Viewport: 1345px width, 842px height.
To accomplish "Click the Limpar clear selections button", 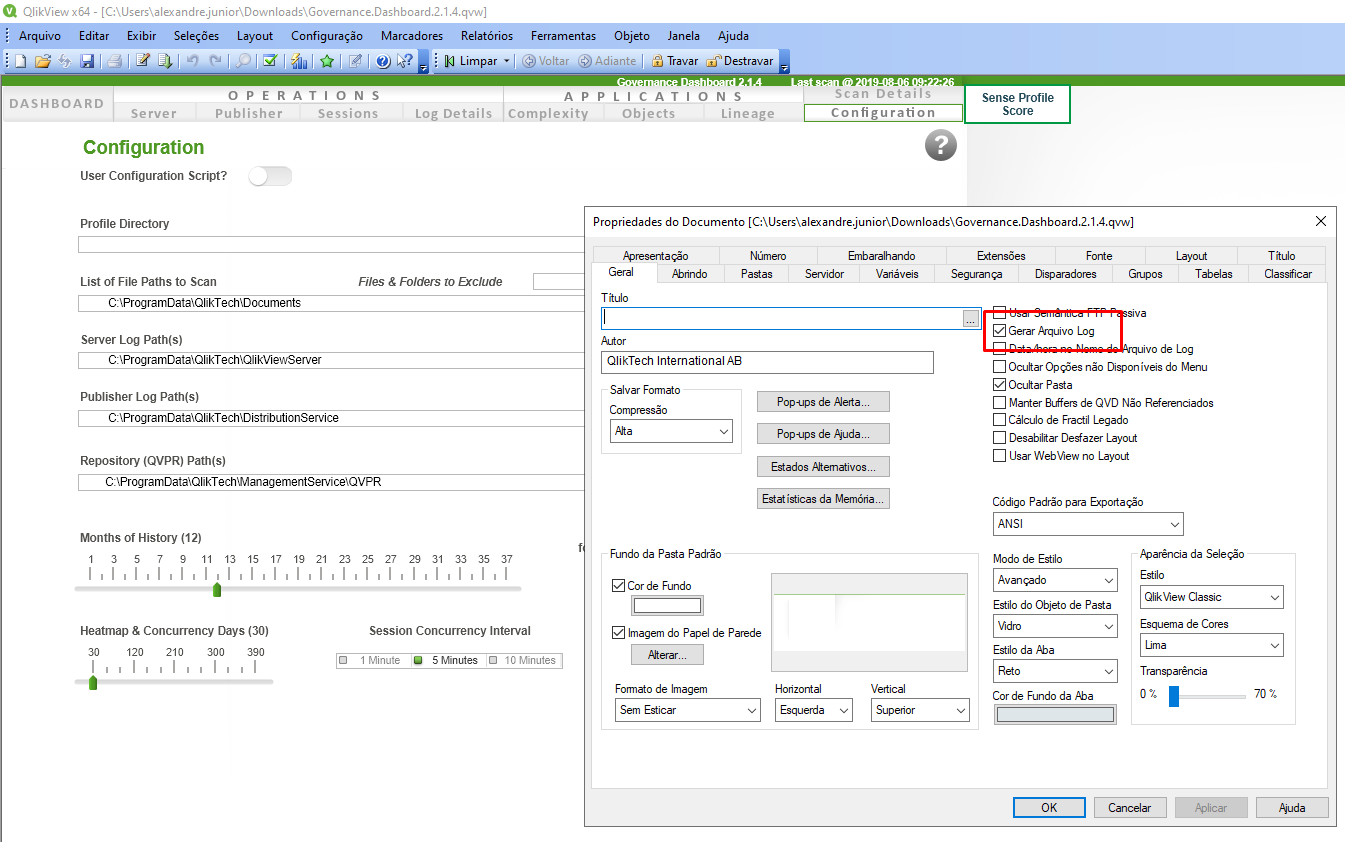I will click(x=470, y=61).
